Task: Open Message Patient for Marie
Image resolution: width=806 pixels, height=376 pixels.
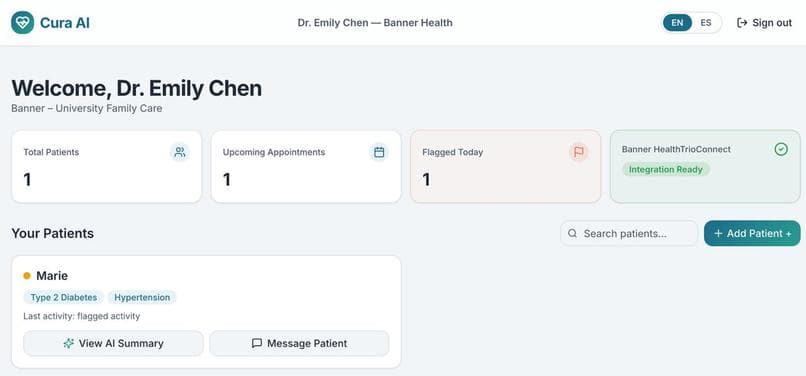Action: tap(299, 343)
